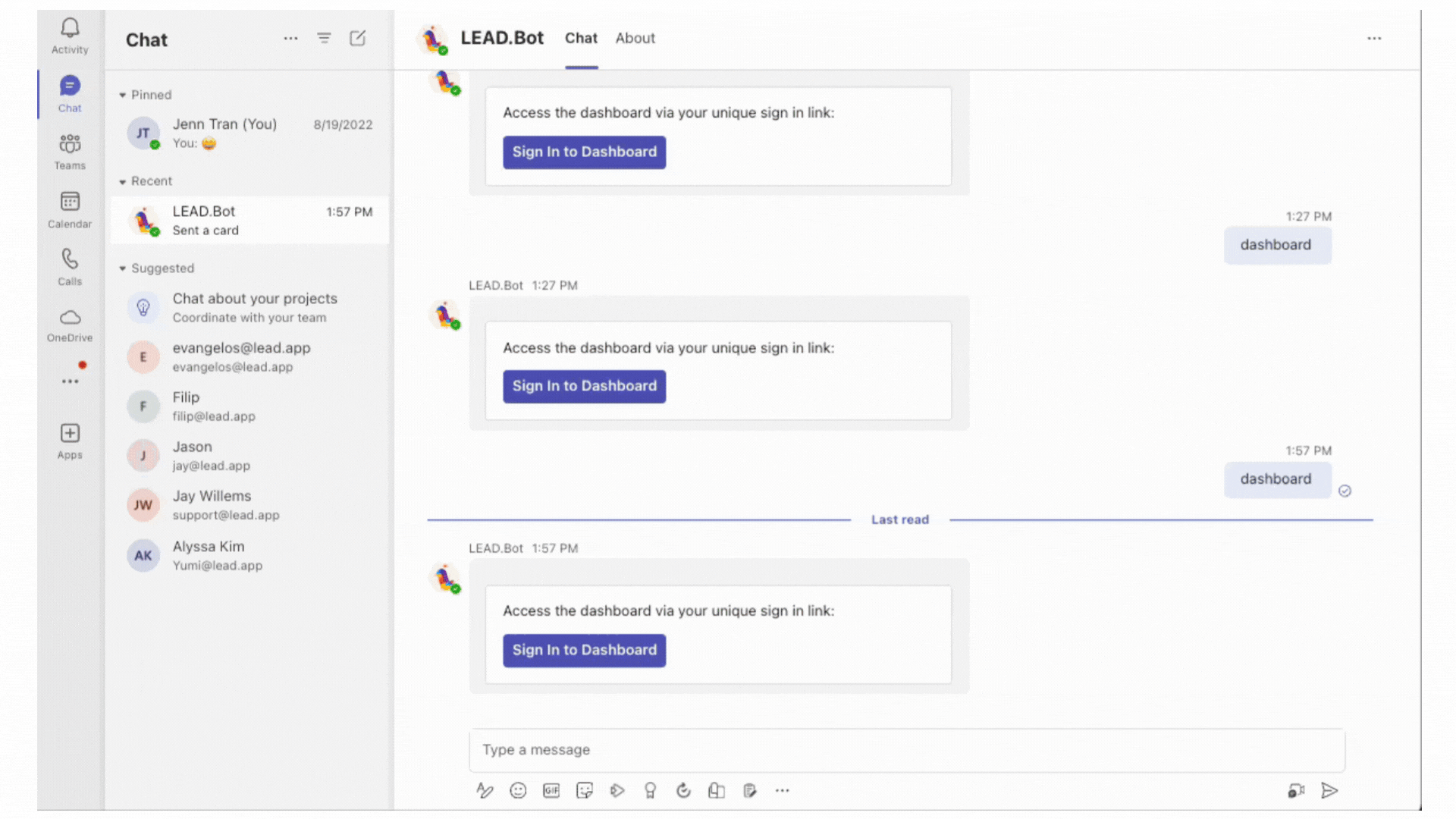The height and width of the screenshot is (819, 1456).
Task: Collapse the Recent chats section
Action: (123, 182)
